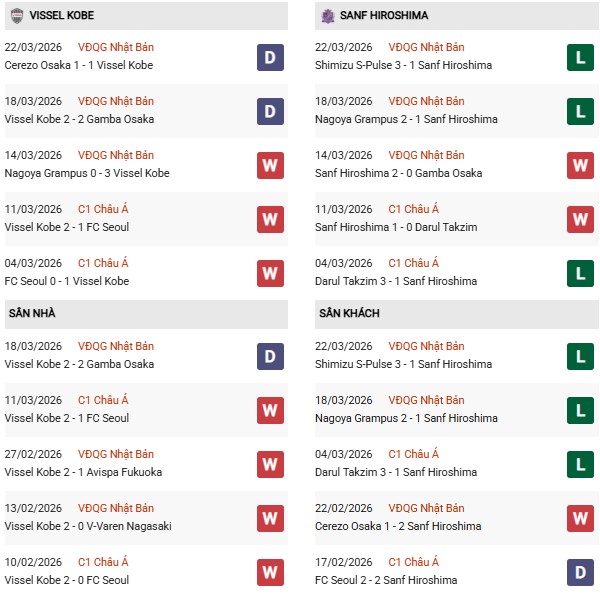The image size is (600, 595).
Task: Click the Vissel Kobe team crest icon
Action: tap(17, 16)
